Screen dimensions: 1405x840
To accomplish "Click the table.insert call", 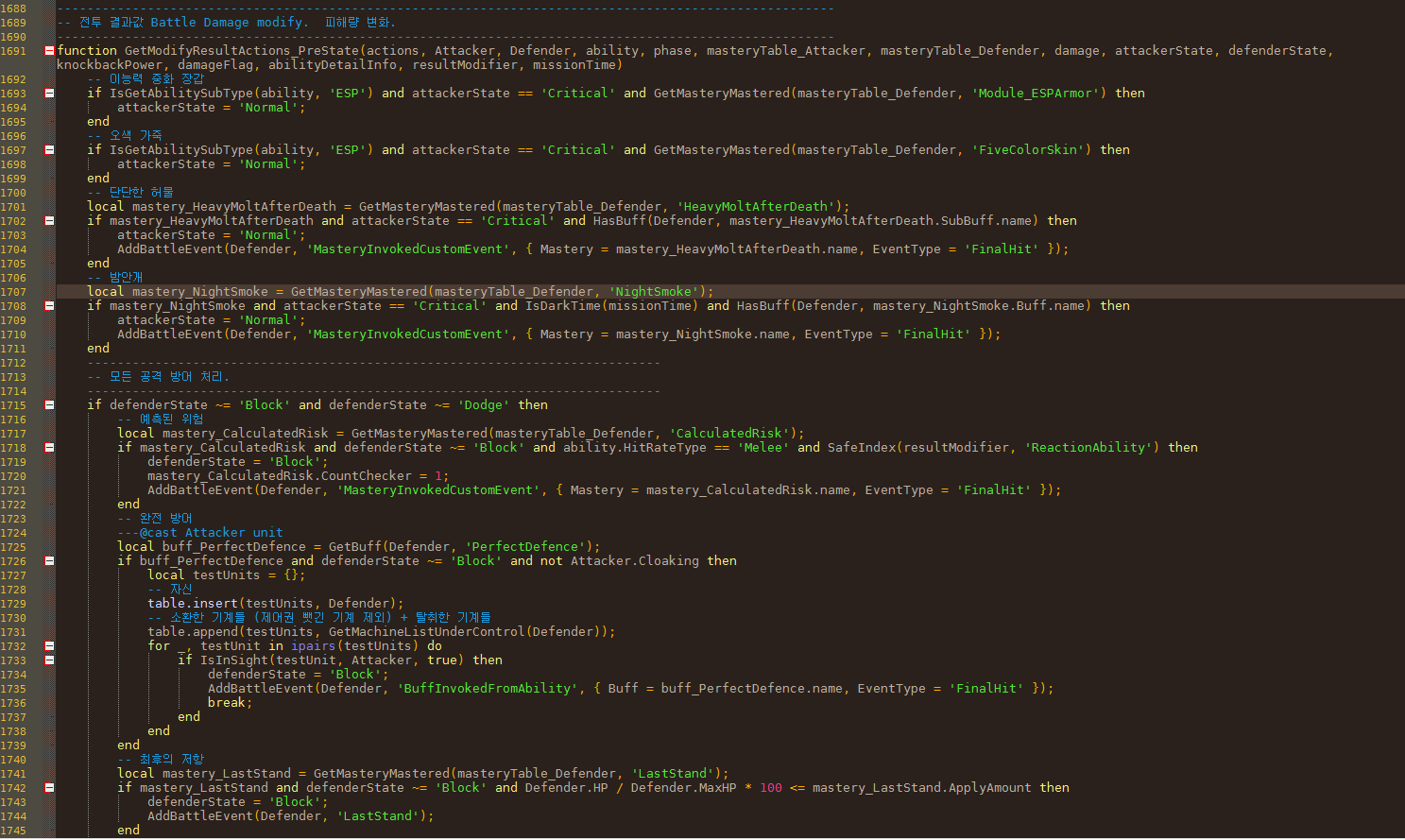I will click(x=193, y=604).
